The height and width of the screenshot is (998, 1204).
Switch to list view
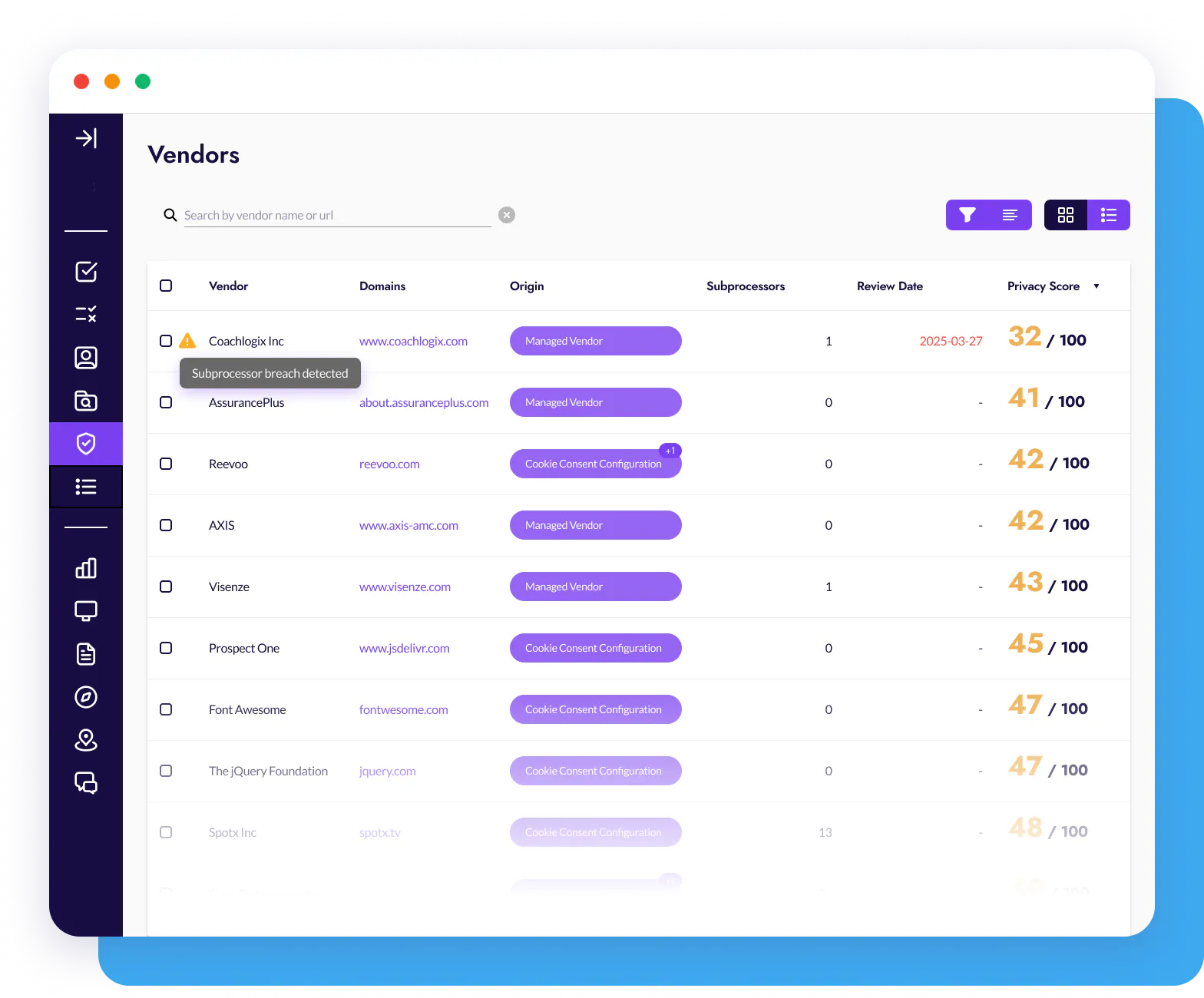point(1109,215)
